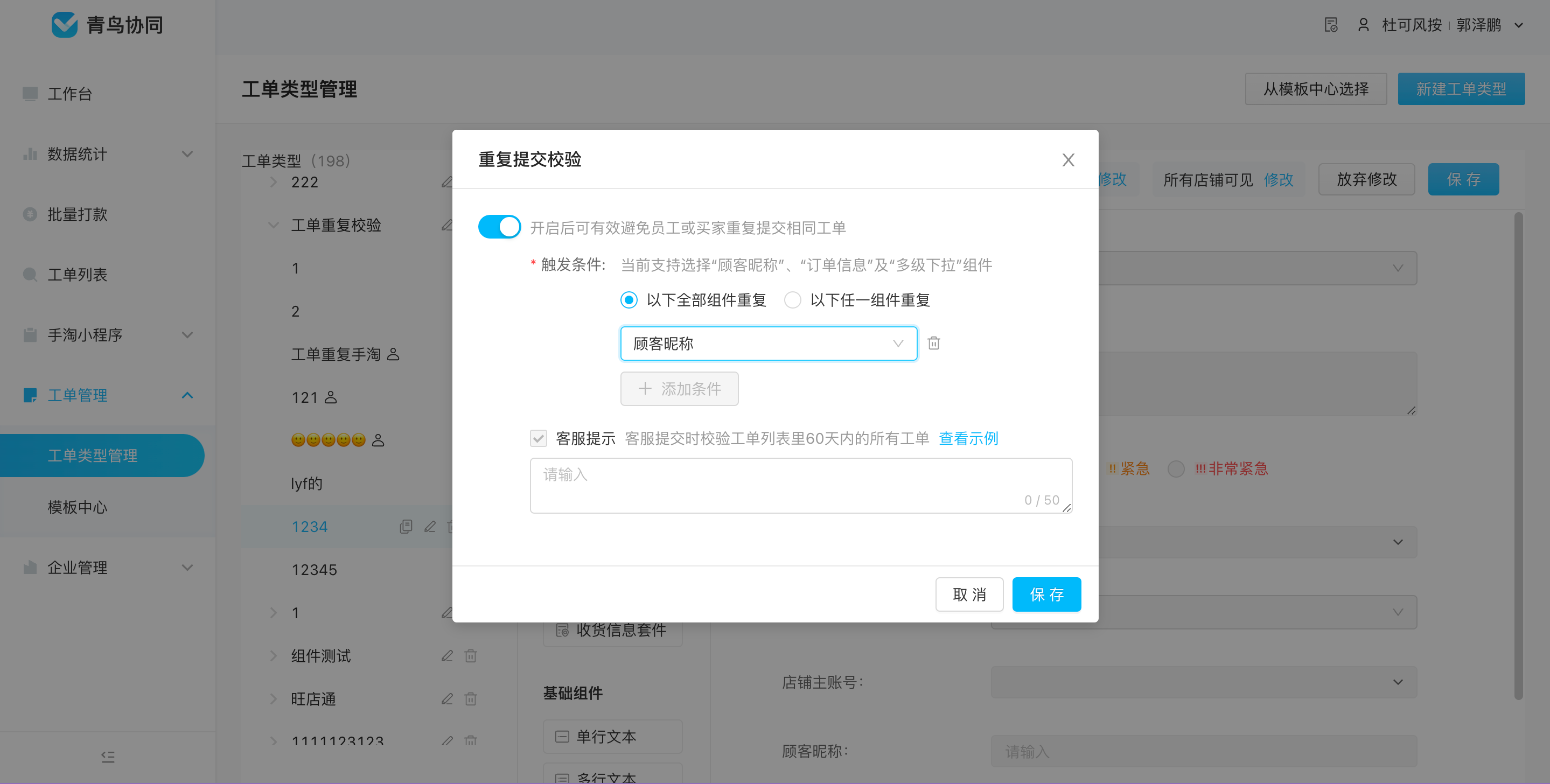This screenshot has width=1550, height=784.
Task: Click the 青鸟协同 logo icon
Action: 64,25
